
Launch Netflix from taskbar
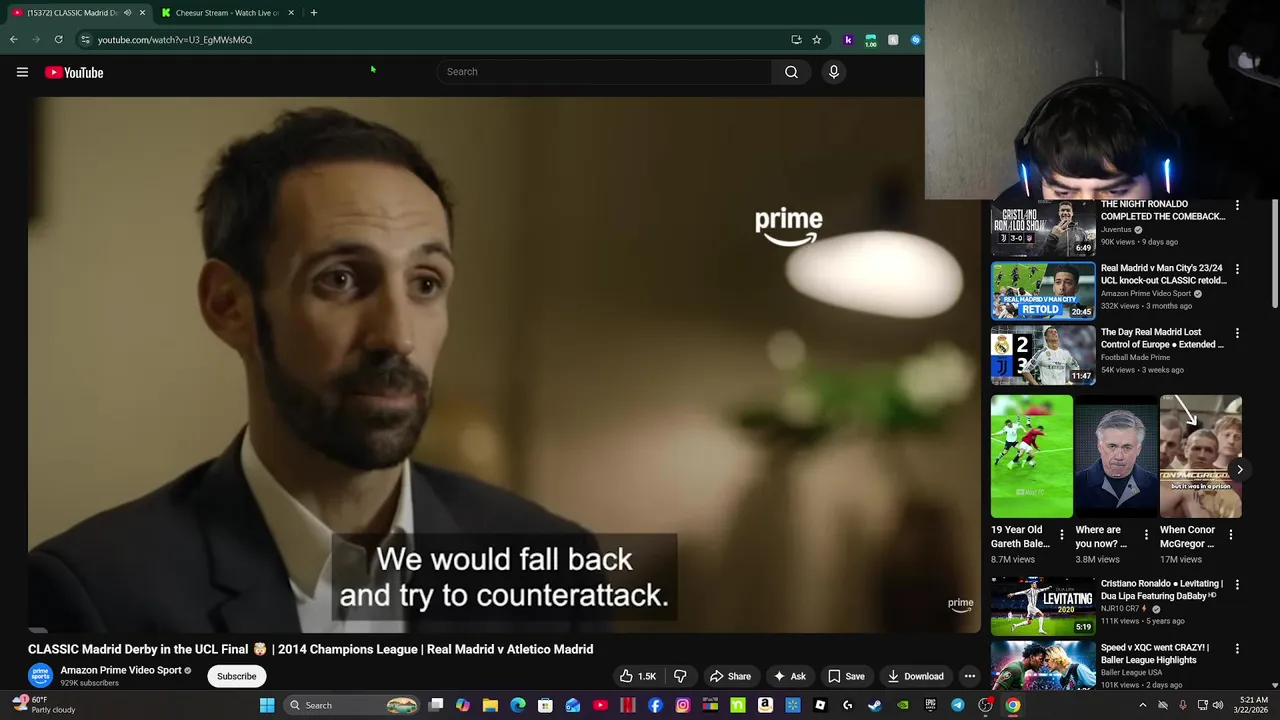[628, 705]
